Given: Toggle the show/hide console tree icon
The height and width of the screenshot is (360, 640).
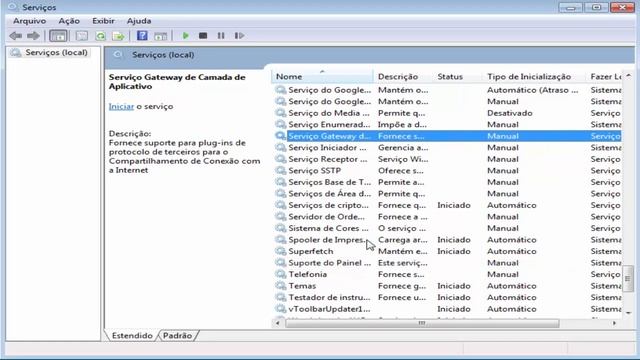Looking at the screenshot, I should tap(58, 36).
